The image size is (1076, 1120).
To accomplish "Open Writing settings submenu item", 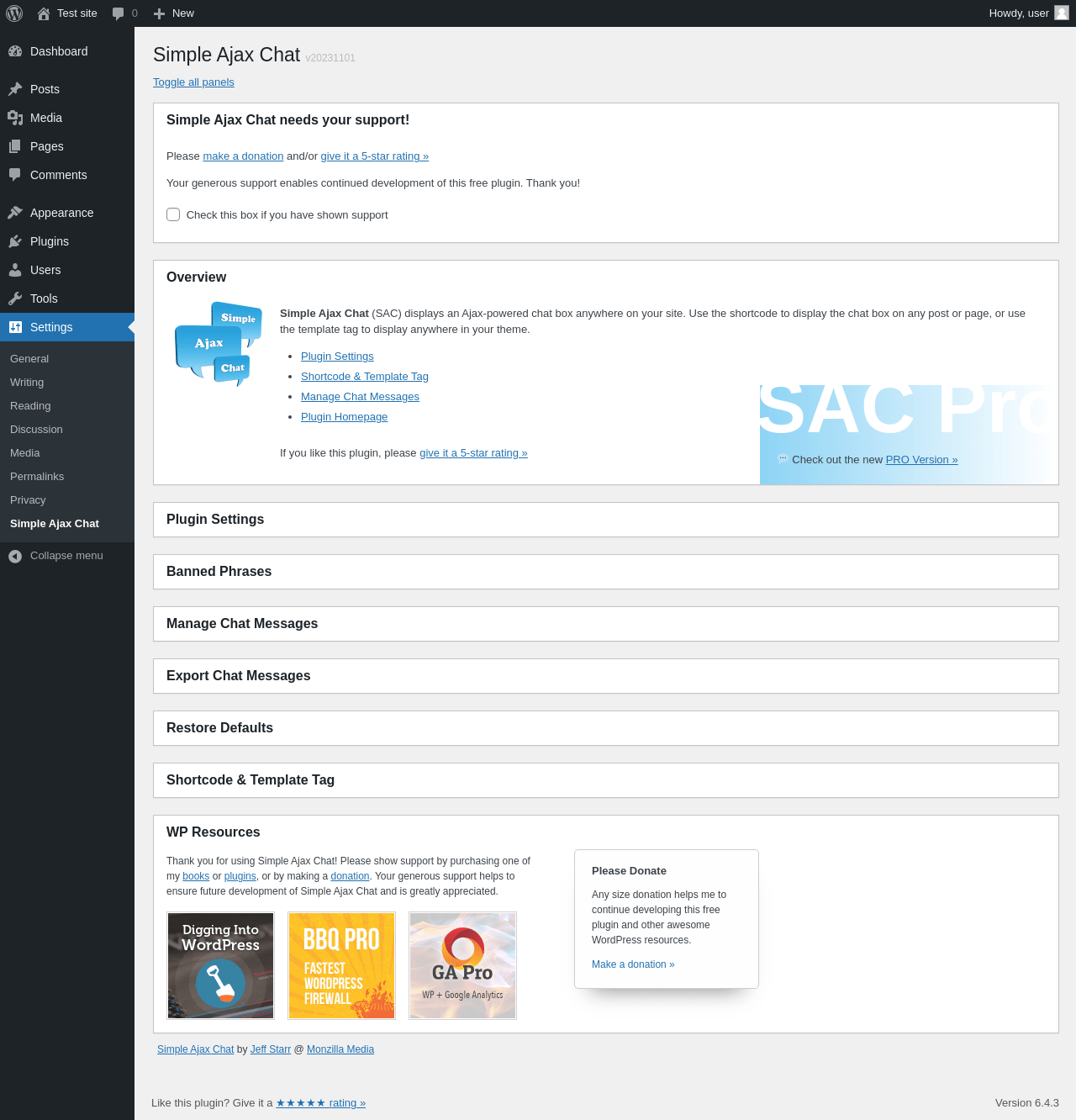I will 67,382.
